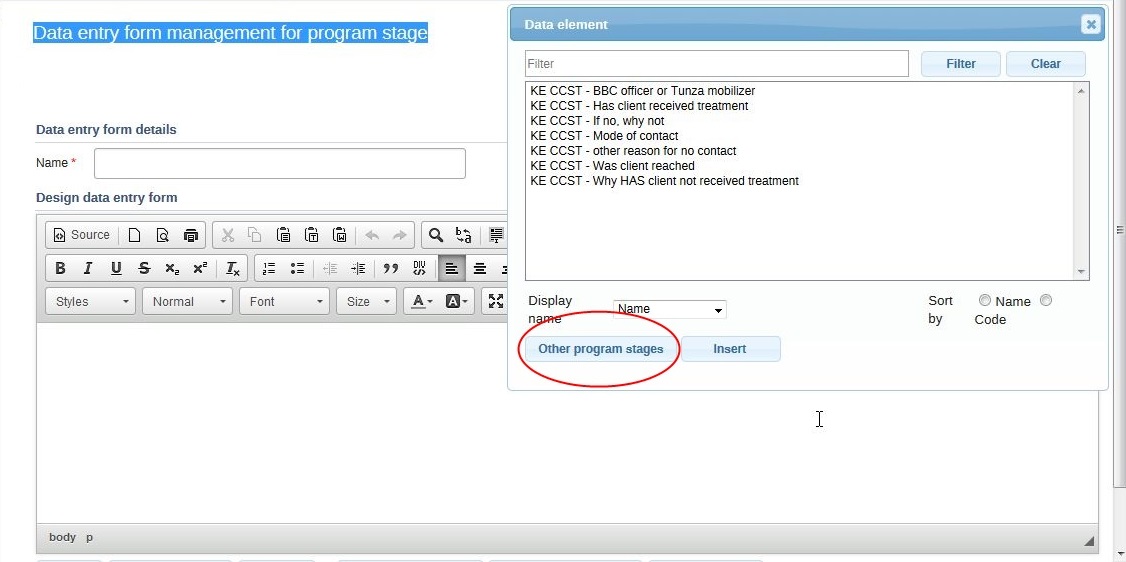The width and height of the screenshot is (1126, 562).
Task: Close the Data element dialog
Action: click(1091, 24)
